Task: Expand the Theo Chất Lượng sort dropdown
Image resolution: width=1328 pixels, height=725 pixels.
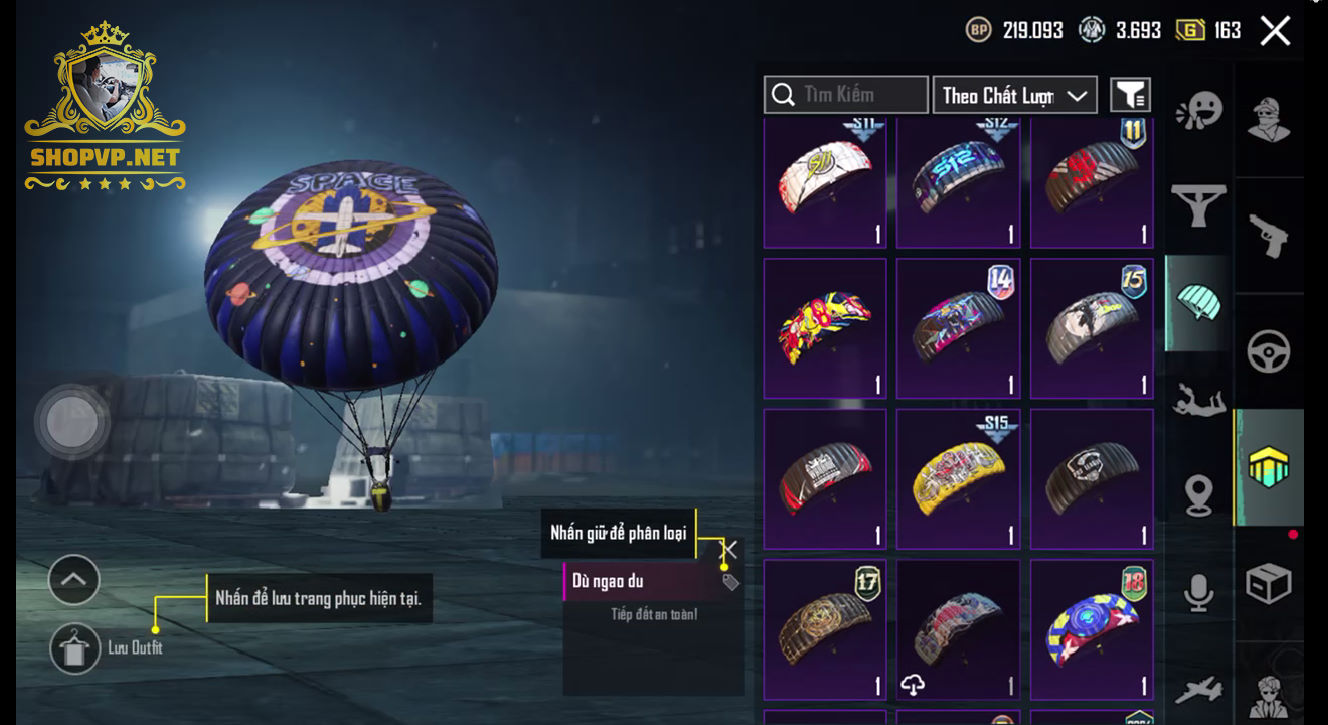Action: point(1015,95)
